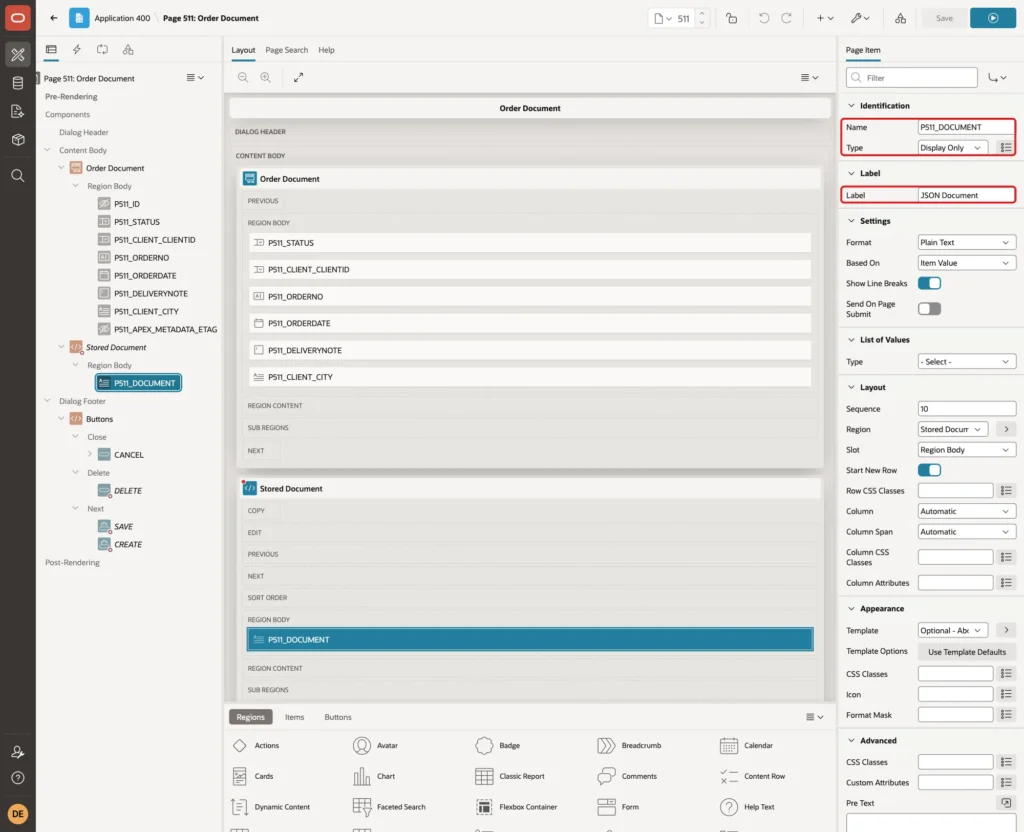Switch to Dynamic Actions lightning tab
This screenshot has width=1024, height=832.
(x=76, y=50)
